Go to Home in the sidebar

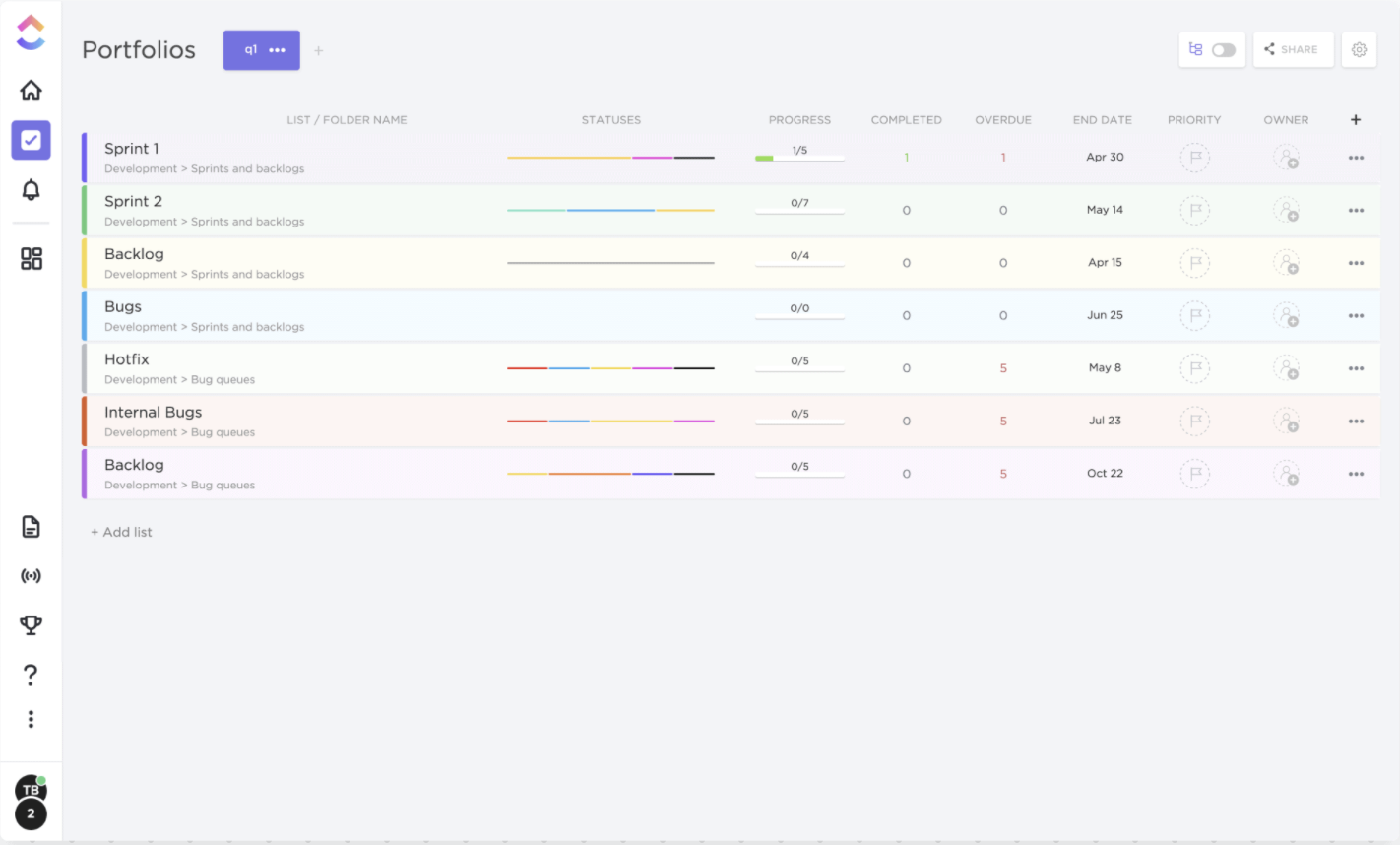[x=31, y=91]
